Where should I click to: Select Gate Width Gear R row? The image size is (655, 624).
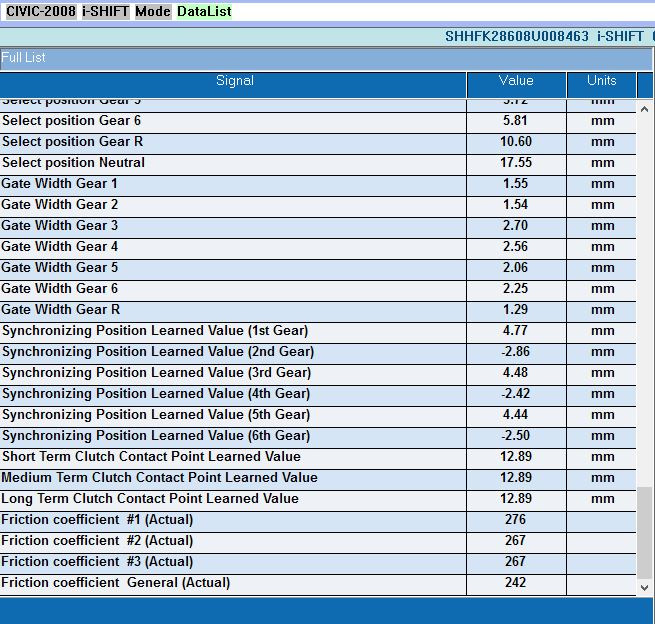(318, 312)
